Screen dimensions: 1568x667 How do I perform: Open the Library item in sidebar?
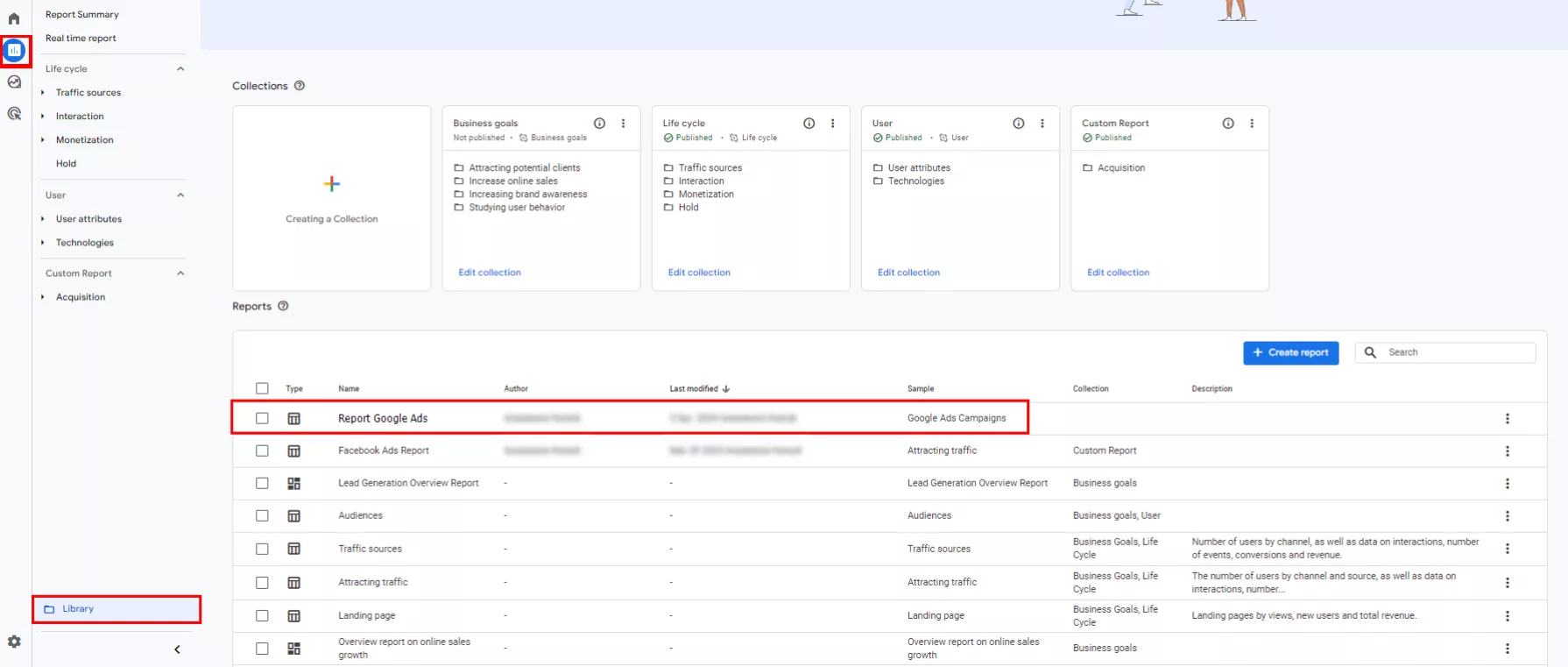tap(117, 609)
